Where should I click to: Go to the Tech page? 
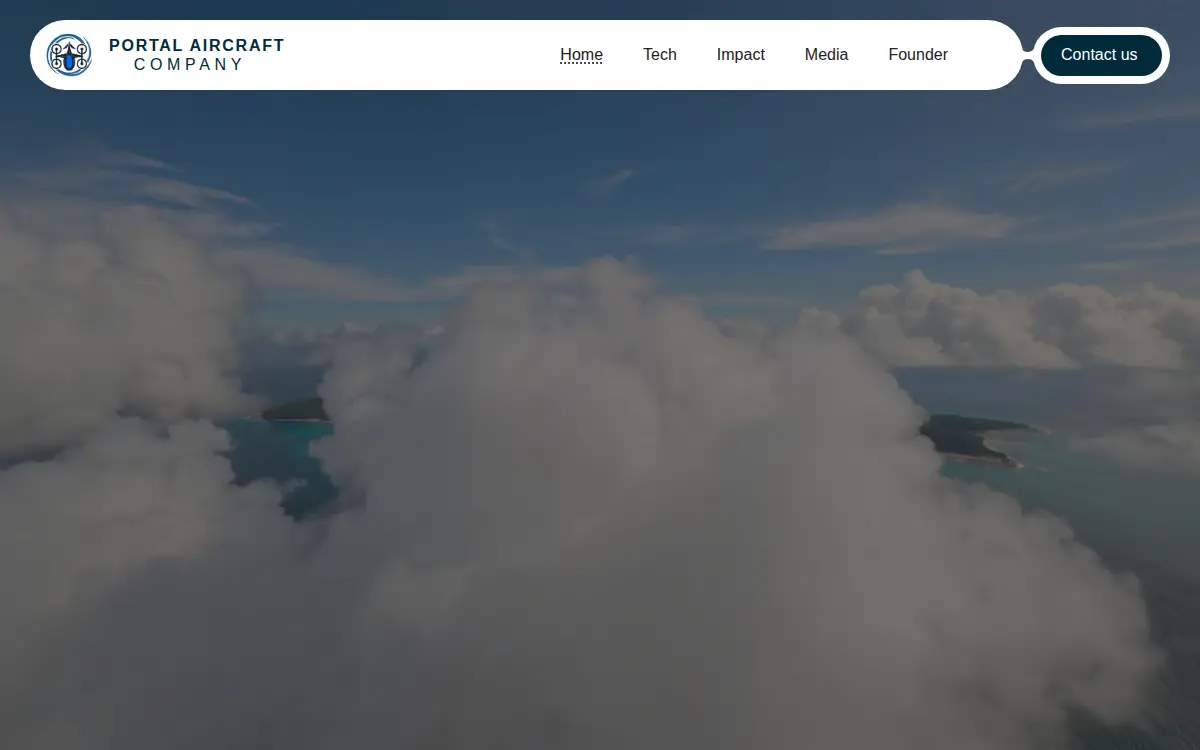[660, 55]
